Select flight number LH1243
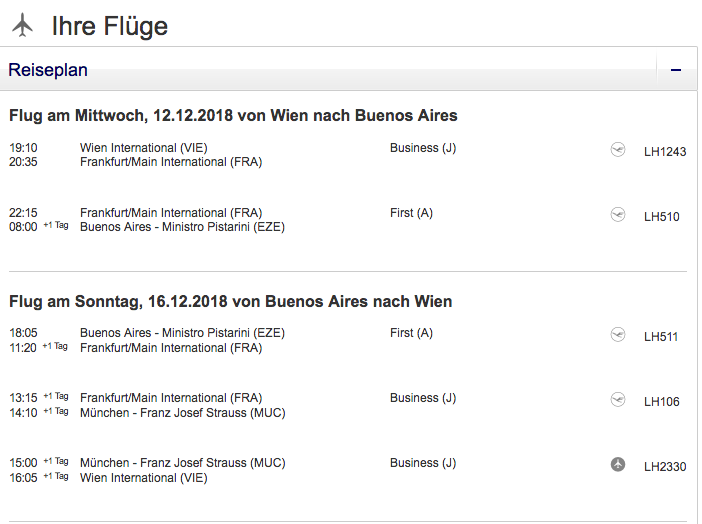 pos(665,152)
